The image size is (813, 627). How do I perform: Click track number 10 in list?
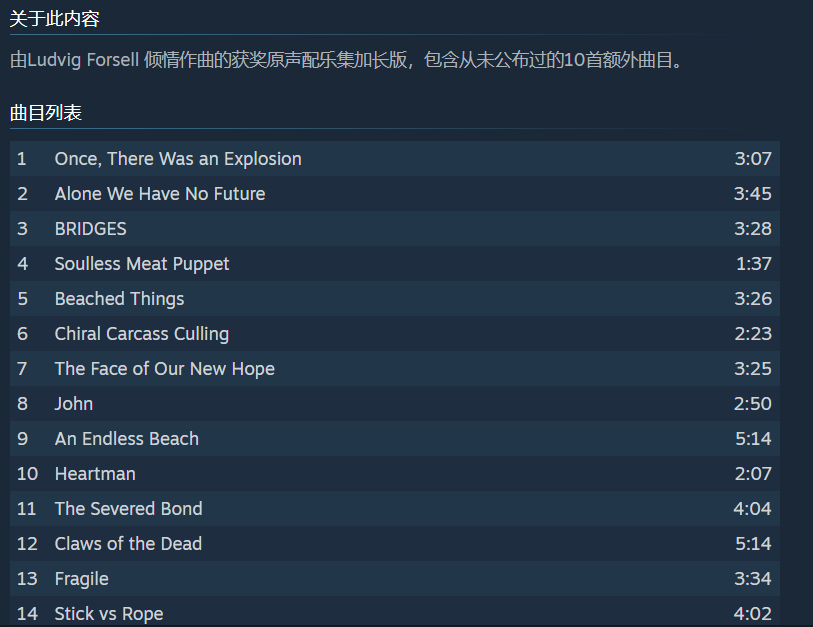(27, 473)
